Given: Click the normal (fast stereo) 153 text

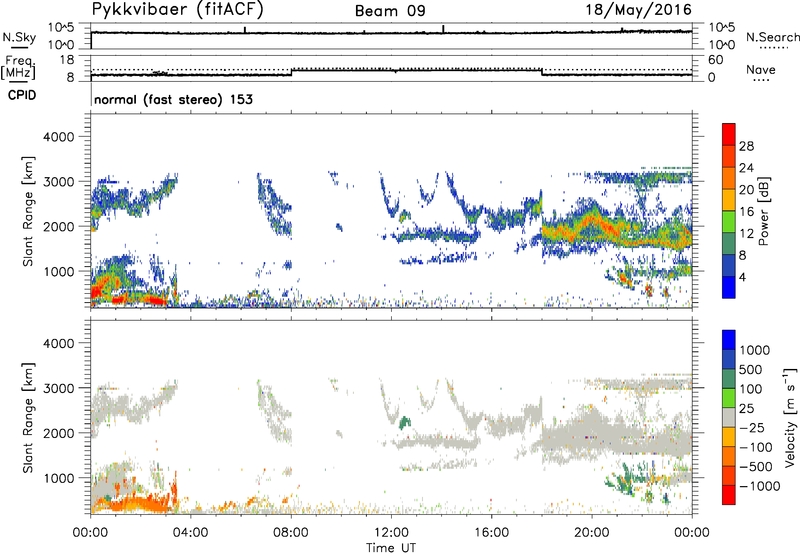Looking at the screenshot, I should pyautogui.click(x=173, y=99).
